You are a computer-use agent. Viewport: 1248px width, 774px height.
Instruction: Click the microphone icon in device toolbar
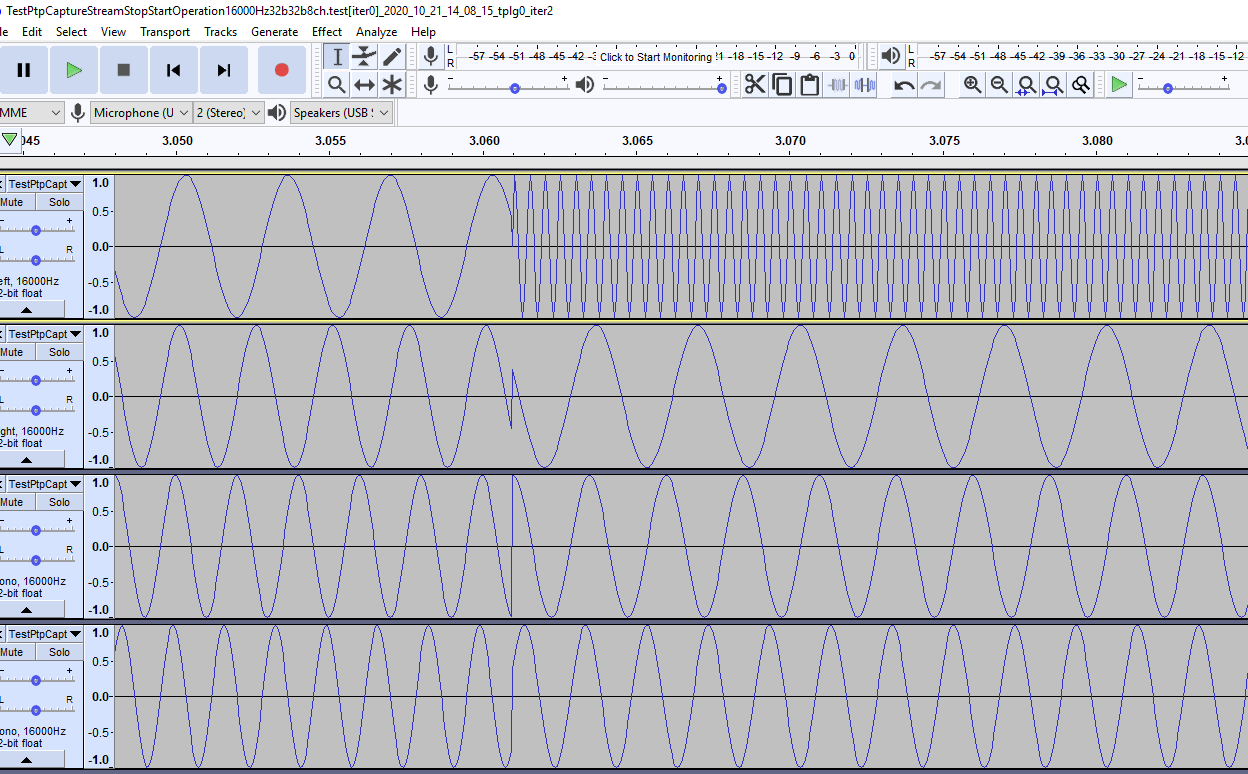(x=77, y=113)
